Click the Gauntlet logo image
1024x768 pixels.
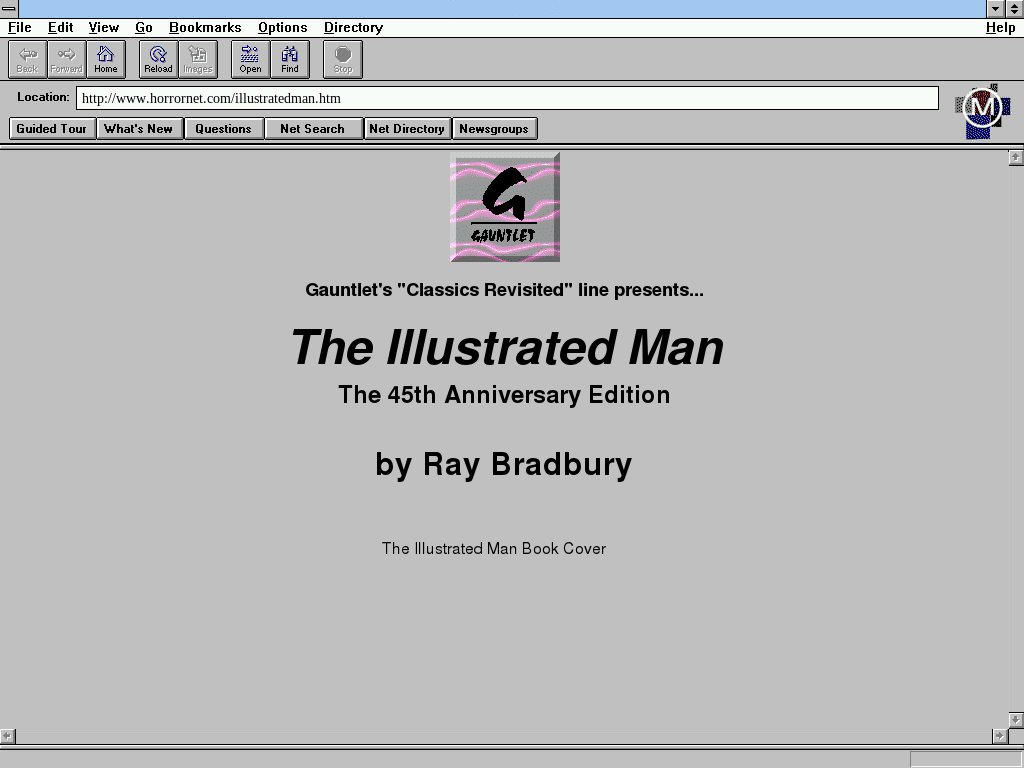[505, 208]
